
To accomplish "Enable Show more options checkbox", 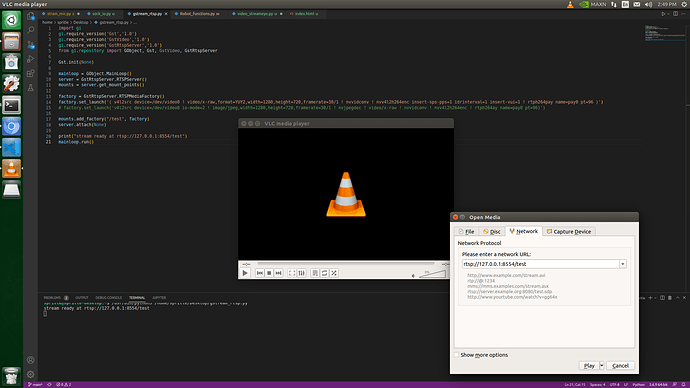I will click(457, 355).
